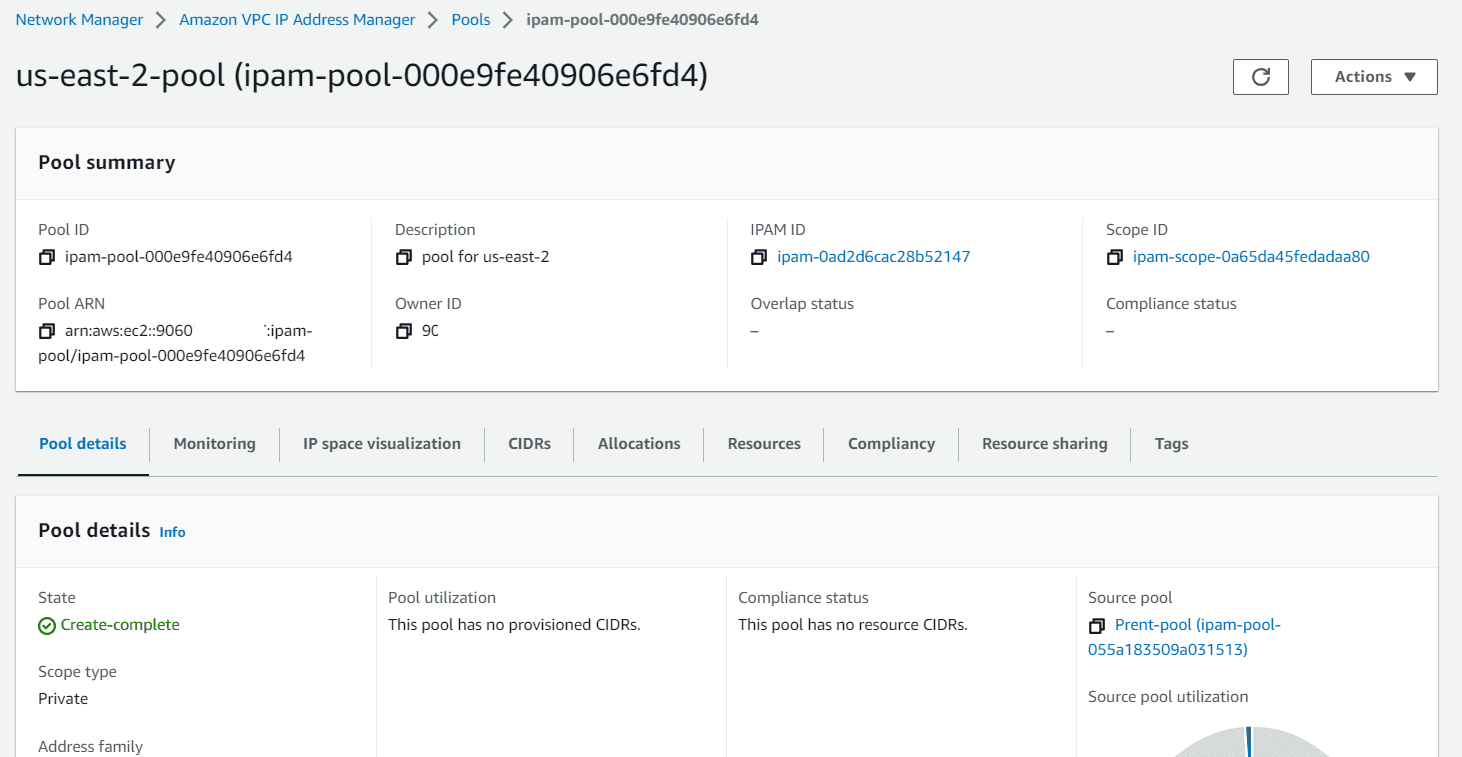Image resolution: width=1462 pixels, height=757 pixels.
Task: Click 'This pool has no provisioned CIDRs.' text
Action: point(514,625)
